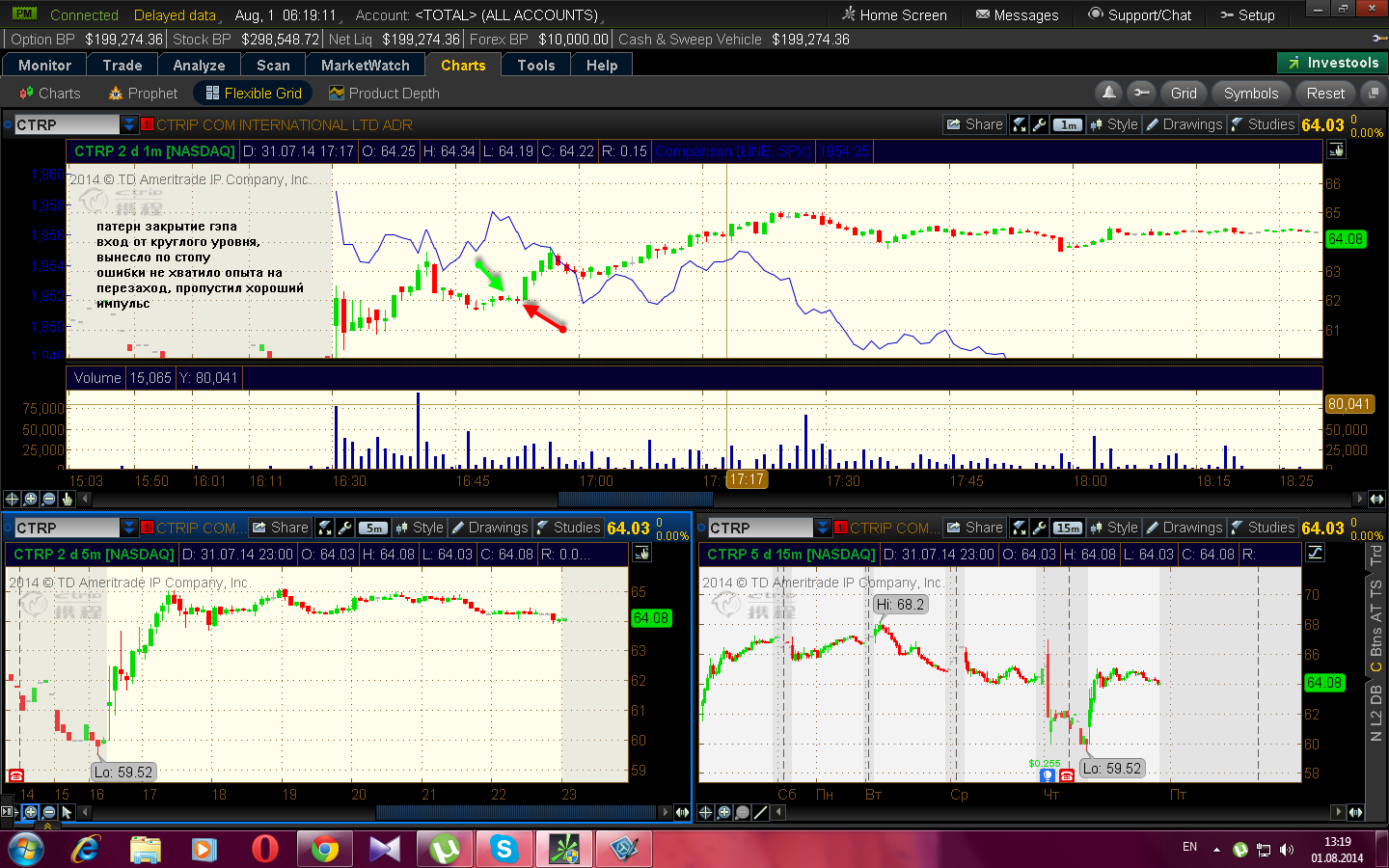
Task: Open the Prophet subtab
Action: [x=143, y=93]
